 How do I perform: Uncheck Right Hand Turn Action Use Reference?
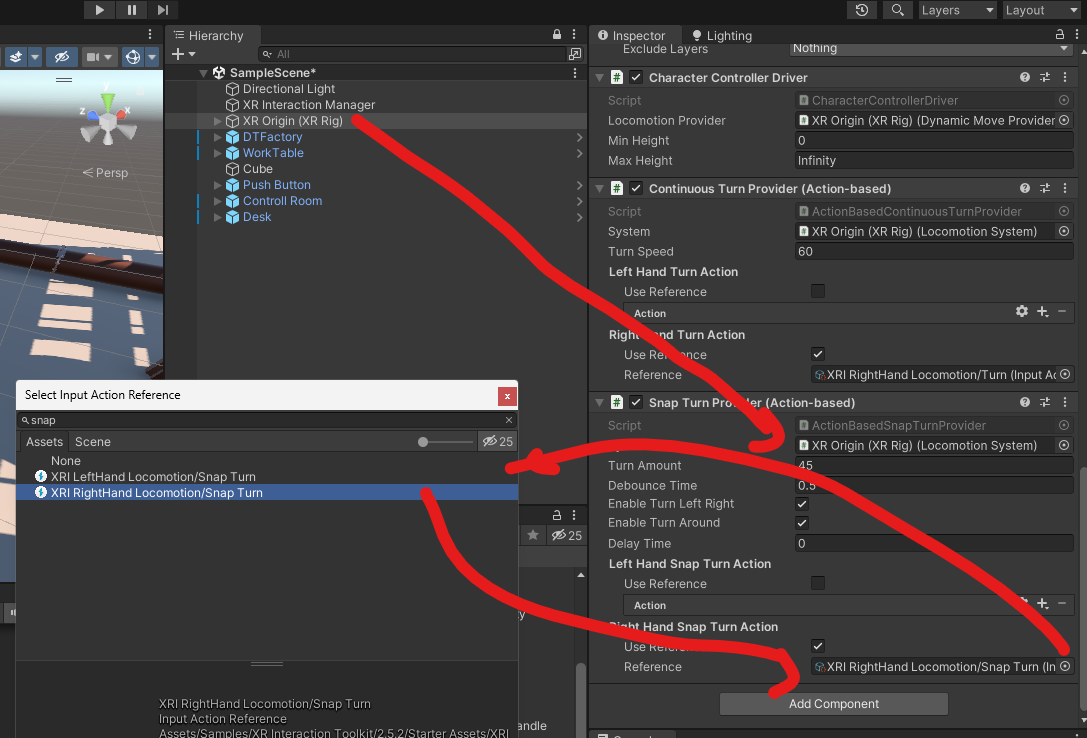point(818,354)
